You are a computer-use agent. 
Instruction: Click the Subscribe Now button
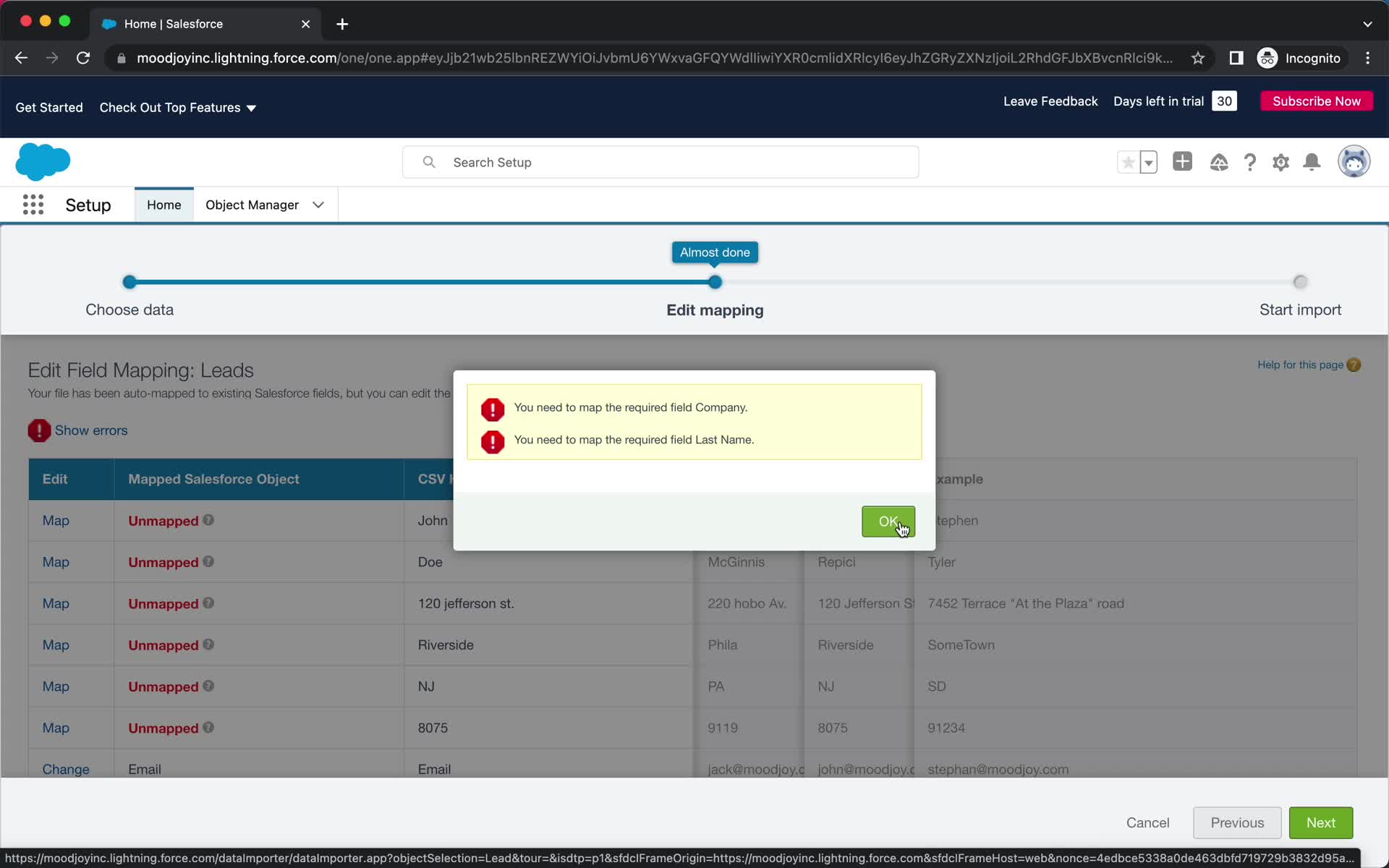[x=1317, y=101]
